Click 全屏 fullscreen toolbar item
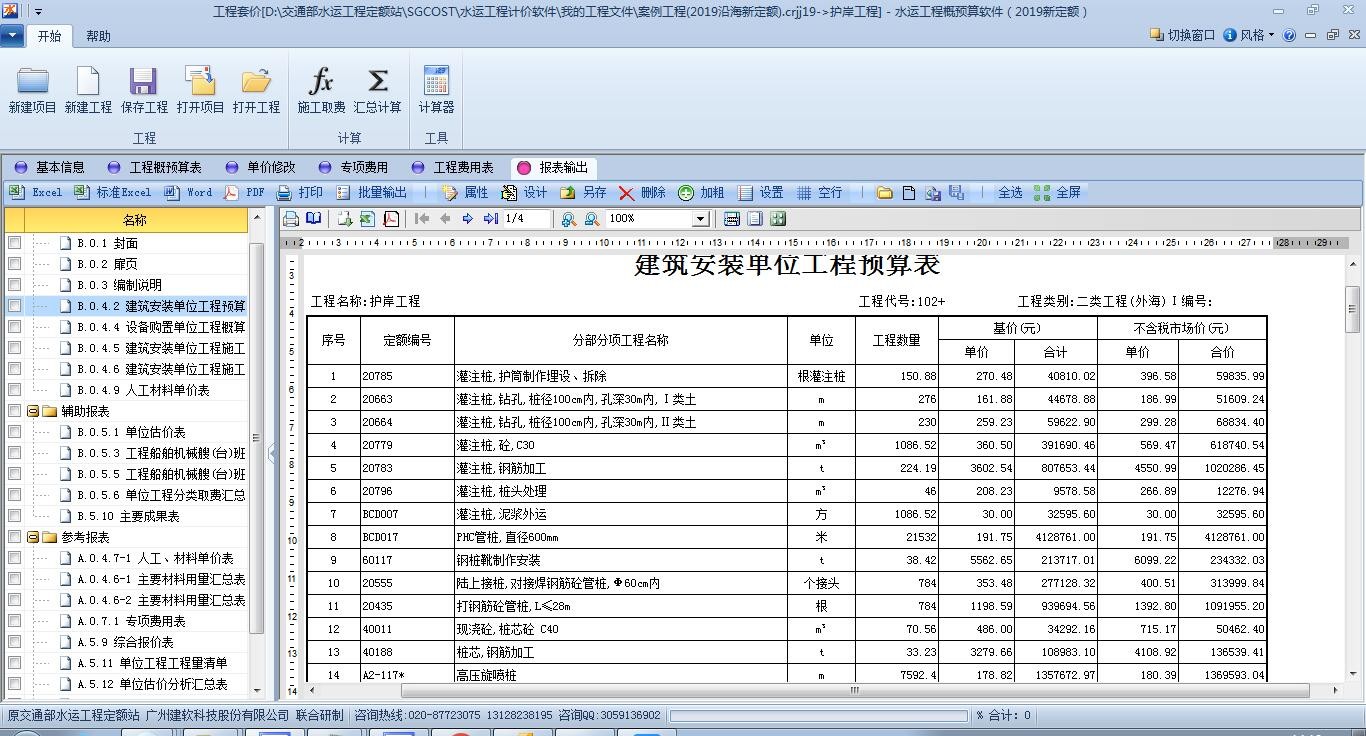1366x736 pixels. coord(1058,192)
